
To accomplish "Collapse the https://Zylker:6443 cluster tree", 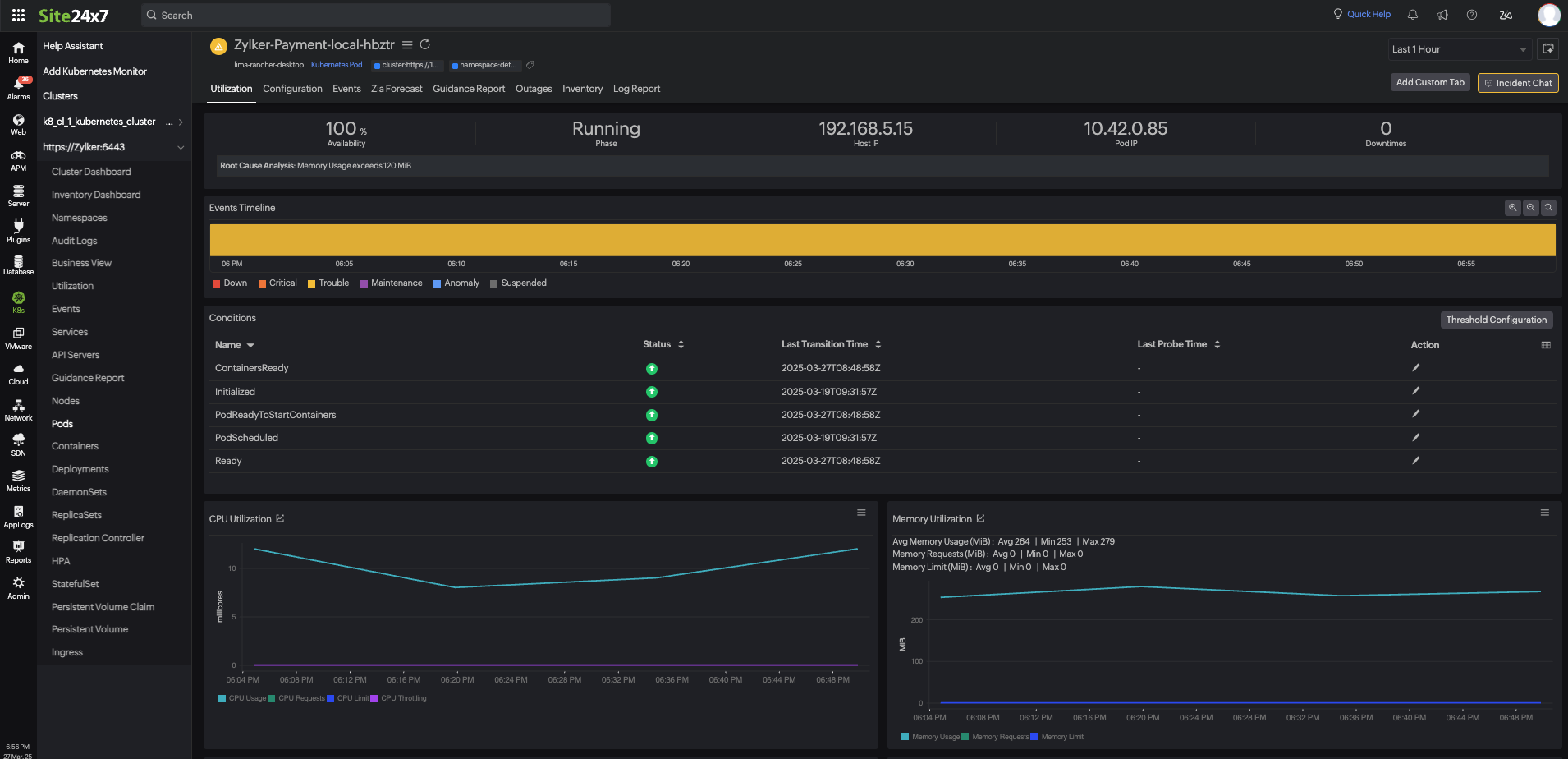I will click(181, 147).
